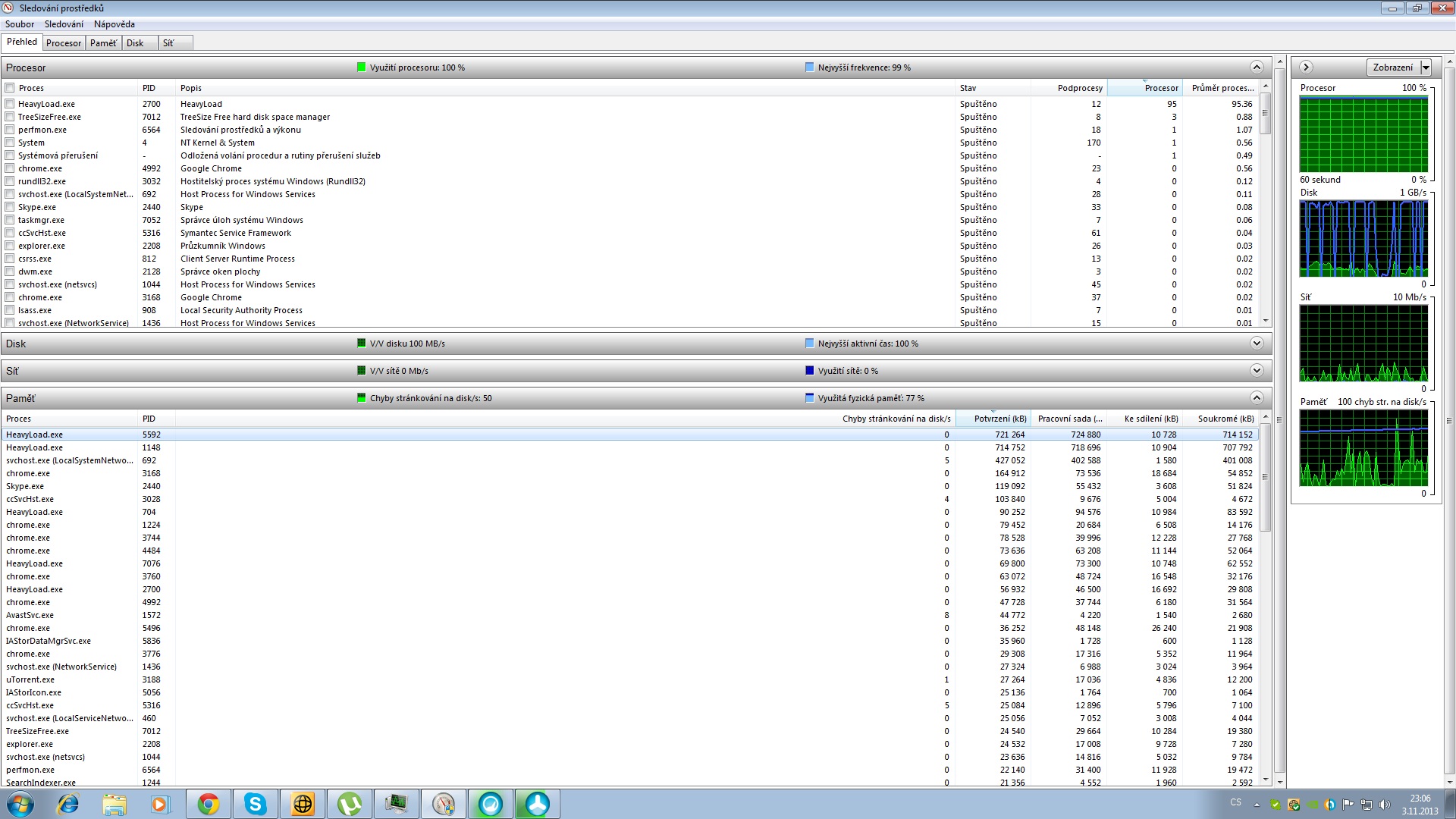The width and height of the screenshot is (1456, 819).
Task: Switch to Google Chrome in taskbar
Action: click(x=209, y=804)
